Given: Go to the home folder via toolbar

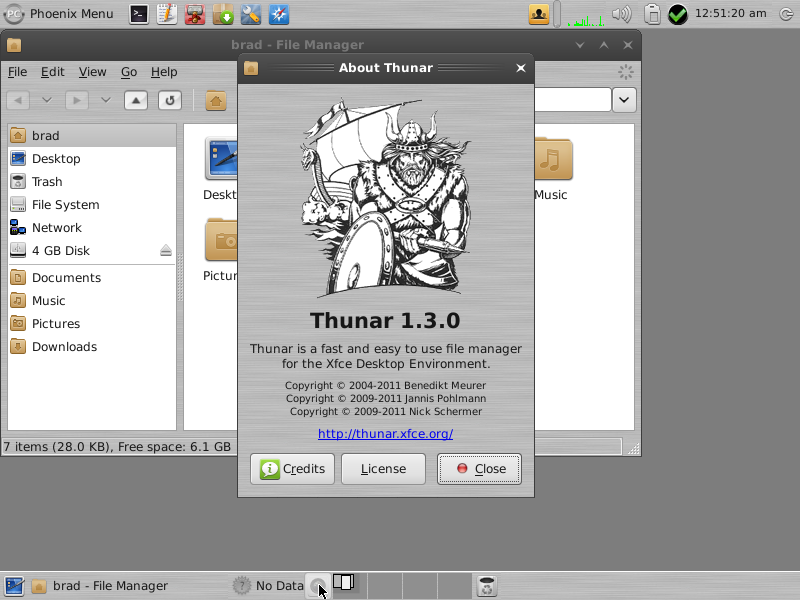Looking at the screenshot, I should point(216,100).
